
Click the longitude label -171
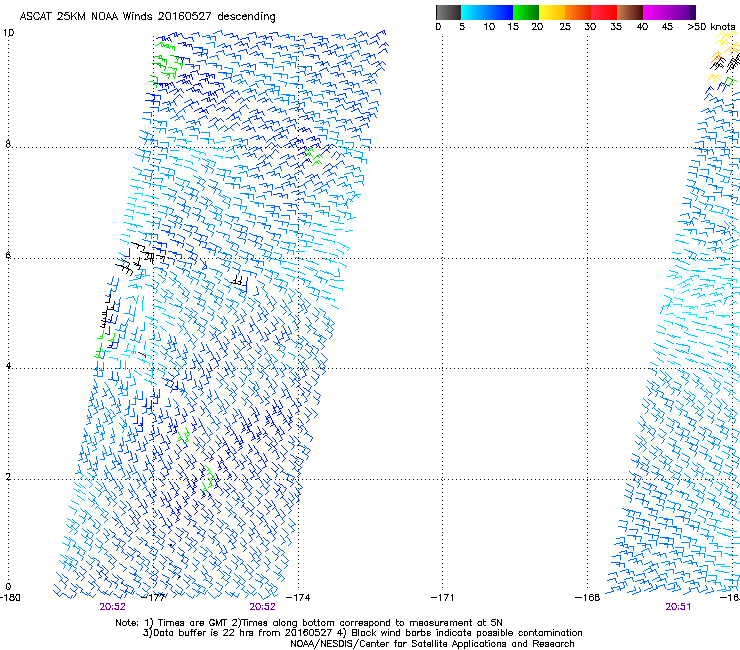[443, 598]
